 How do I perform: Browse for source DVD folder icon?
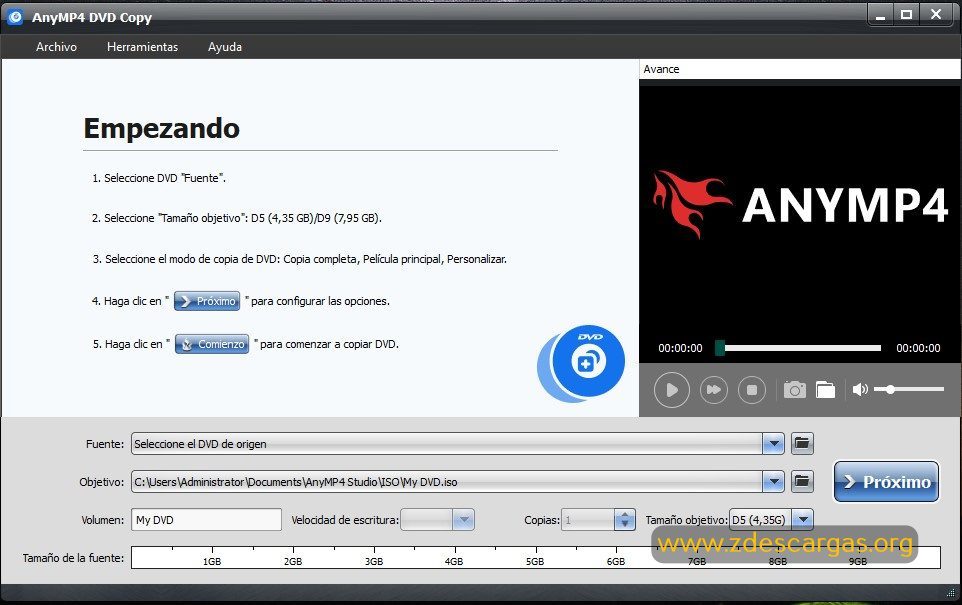[802, 443]
